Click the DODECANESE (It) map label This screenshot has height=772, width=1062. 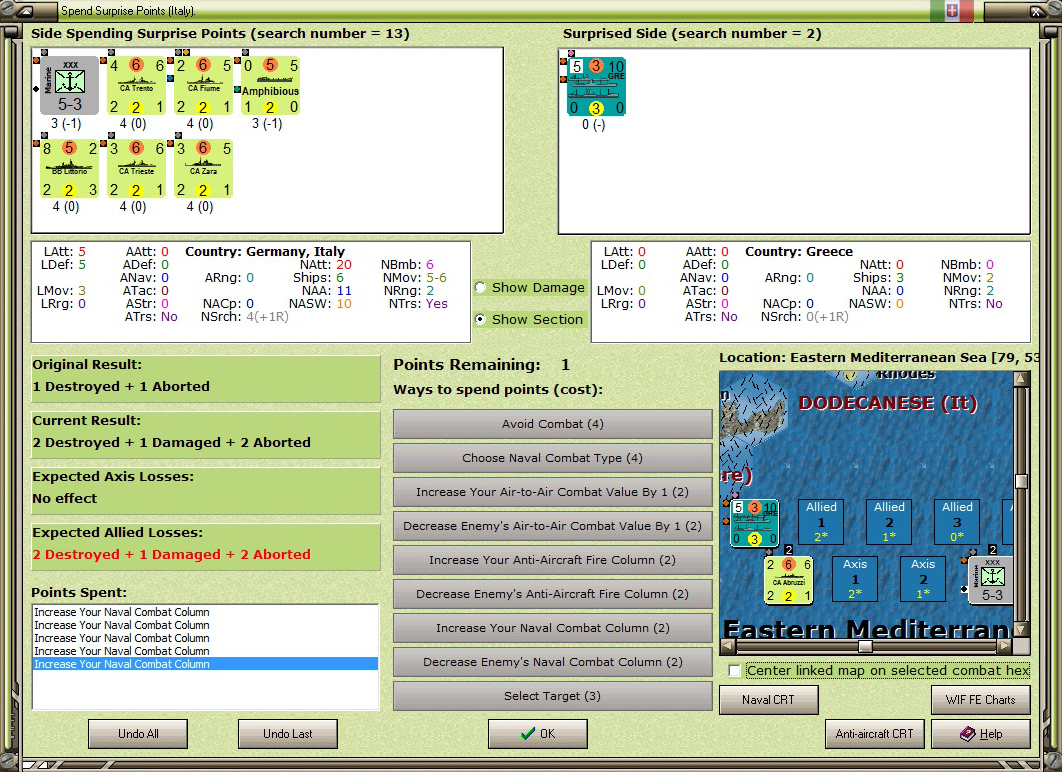pos(888,403)
